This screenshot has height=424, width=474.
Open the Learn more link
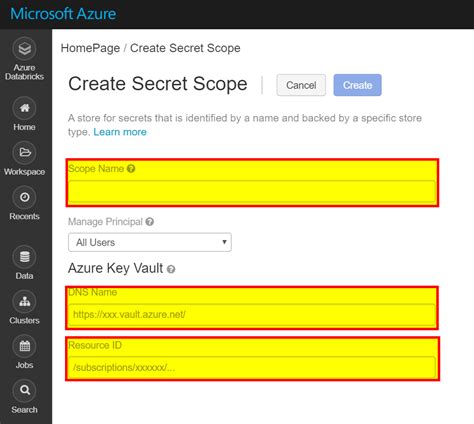pyautogui.click(x=120, y=132)
